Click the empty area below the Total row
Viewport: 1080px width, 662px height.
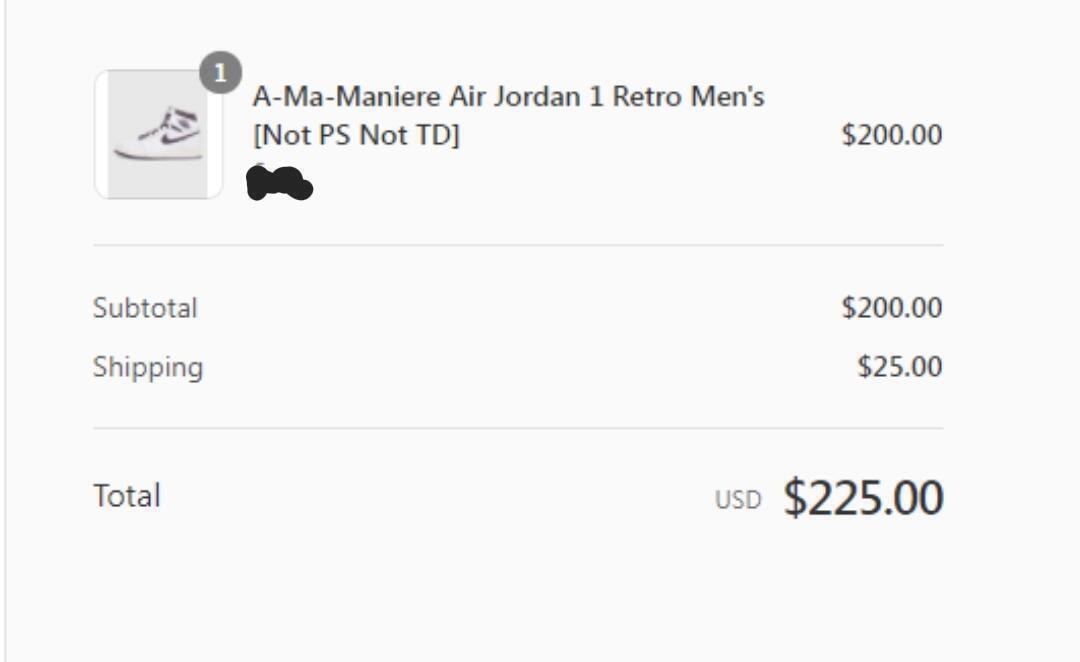tap(518, 590)
